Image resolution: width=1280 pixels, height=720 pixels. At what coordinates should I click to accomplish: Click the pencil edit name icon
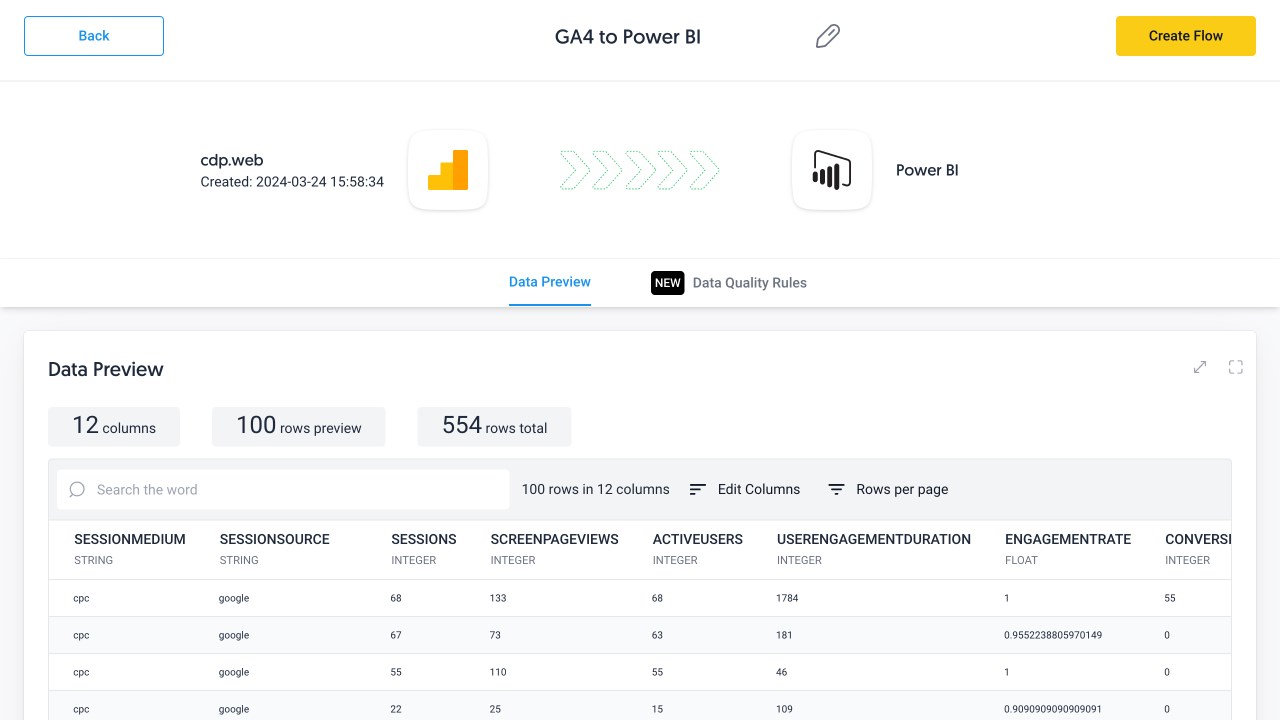click(x=827, y=37)
